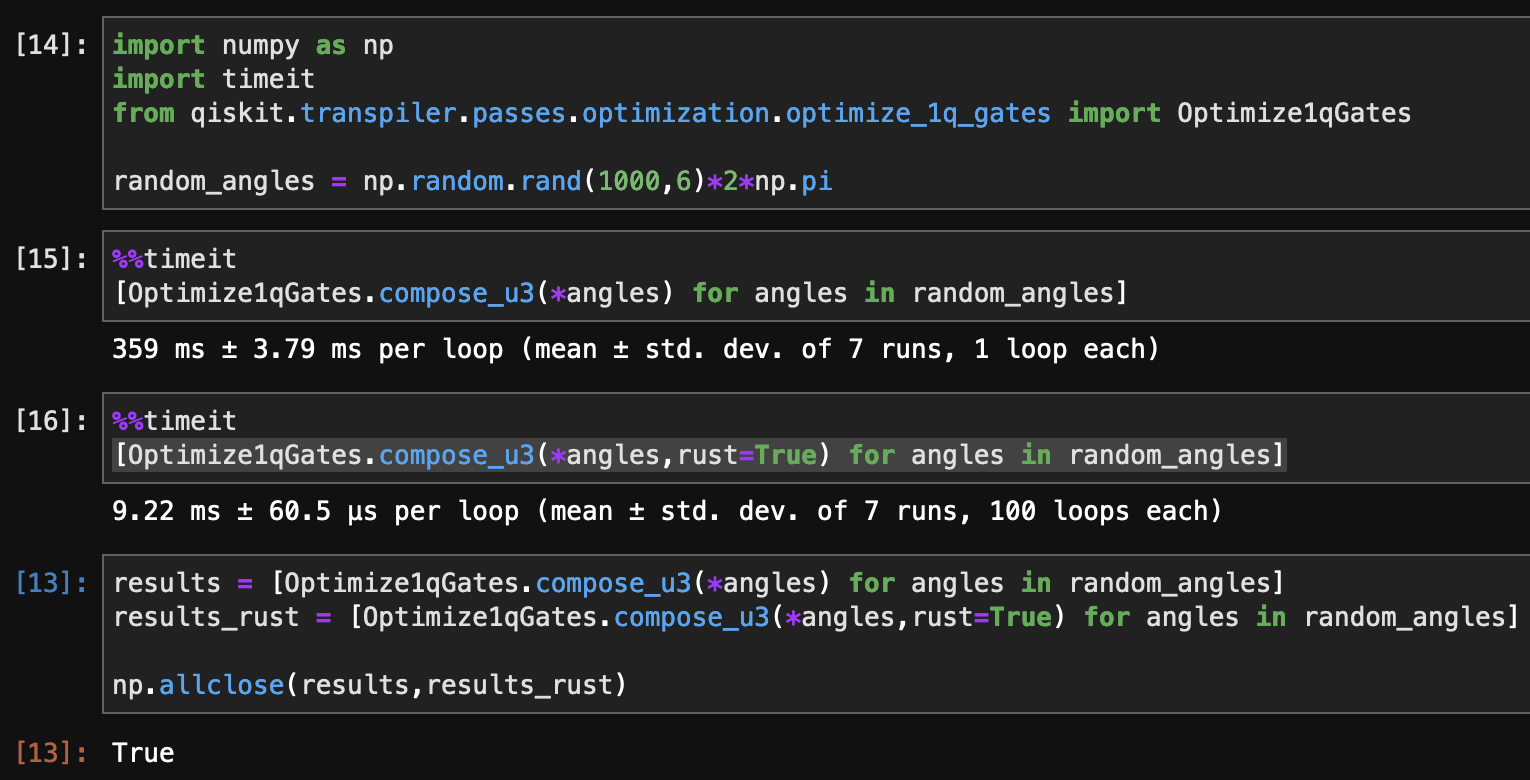Viewport: 1530px width, 780px height.
Task: Click the compose_u3 function name in cell 15
Action: click(456, 293)
